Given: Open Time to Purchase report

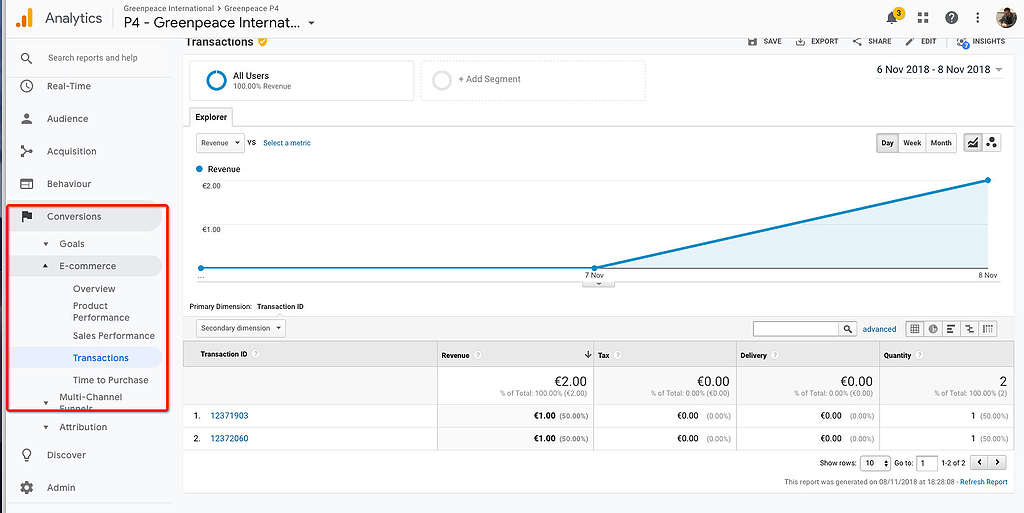Looking at the screenshot, I should pyautogui.click(x=110, y=380).
